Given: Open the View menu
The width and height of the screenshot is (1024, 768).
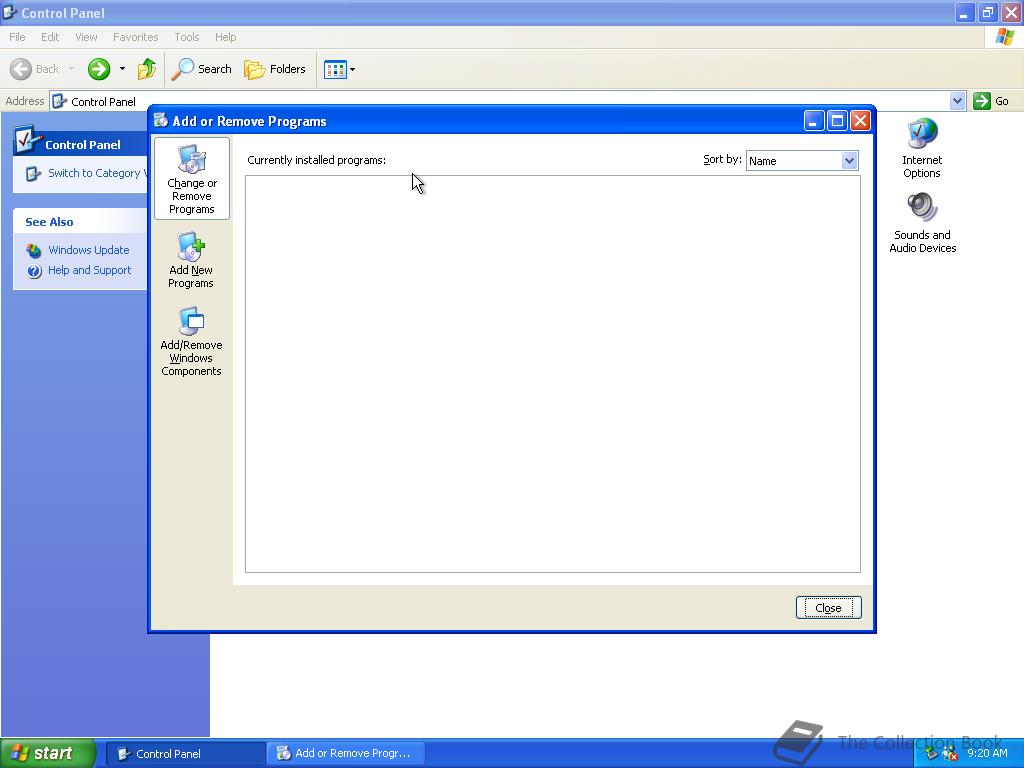Looking at the screenshot, I should coord(86,37).
